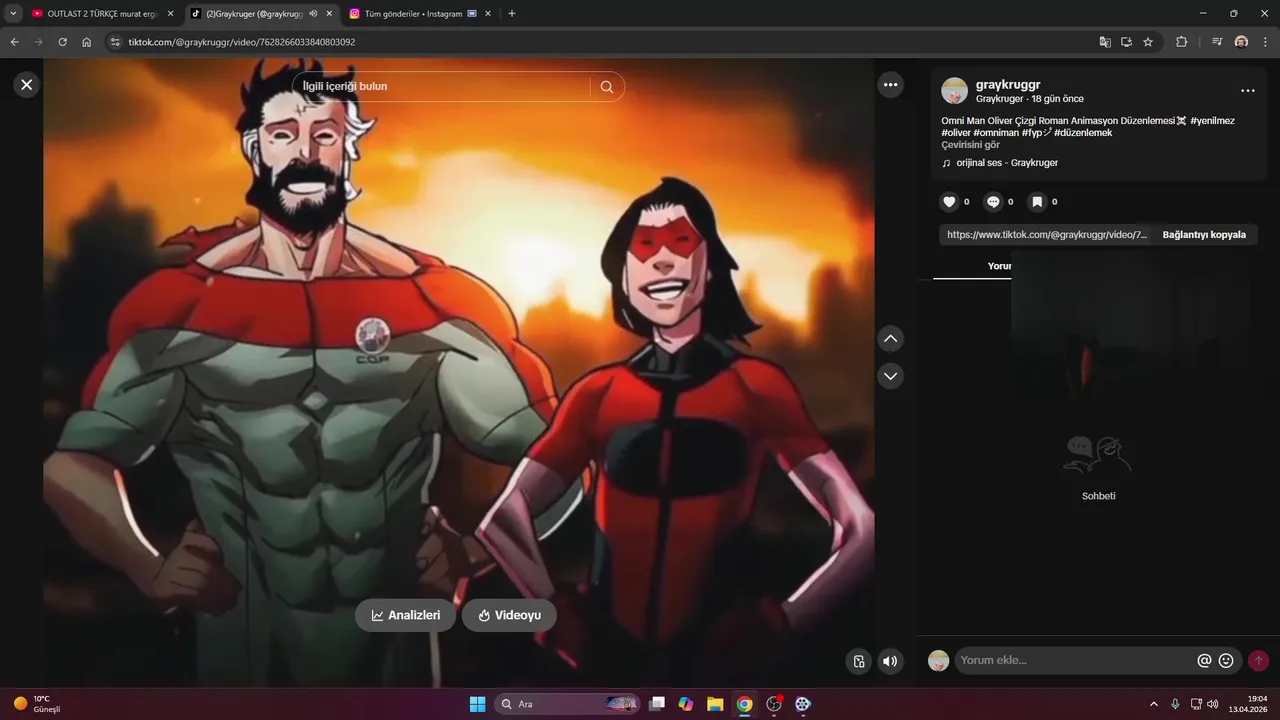Close the Instagram tab
1280x720 pixels.
(488, 14)
